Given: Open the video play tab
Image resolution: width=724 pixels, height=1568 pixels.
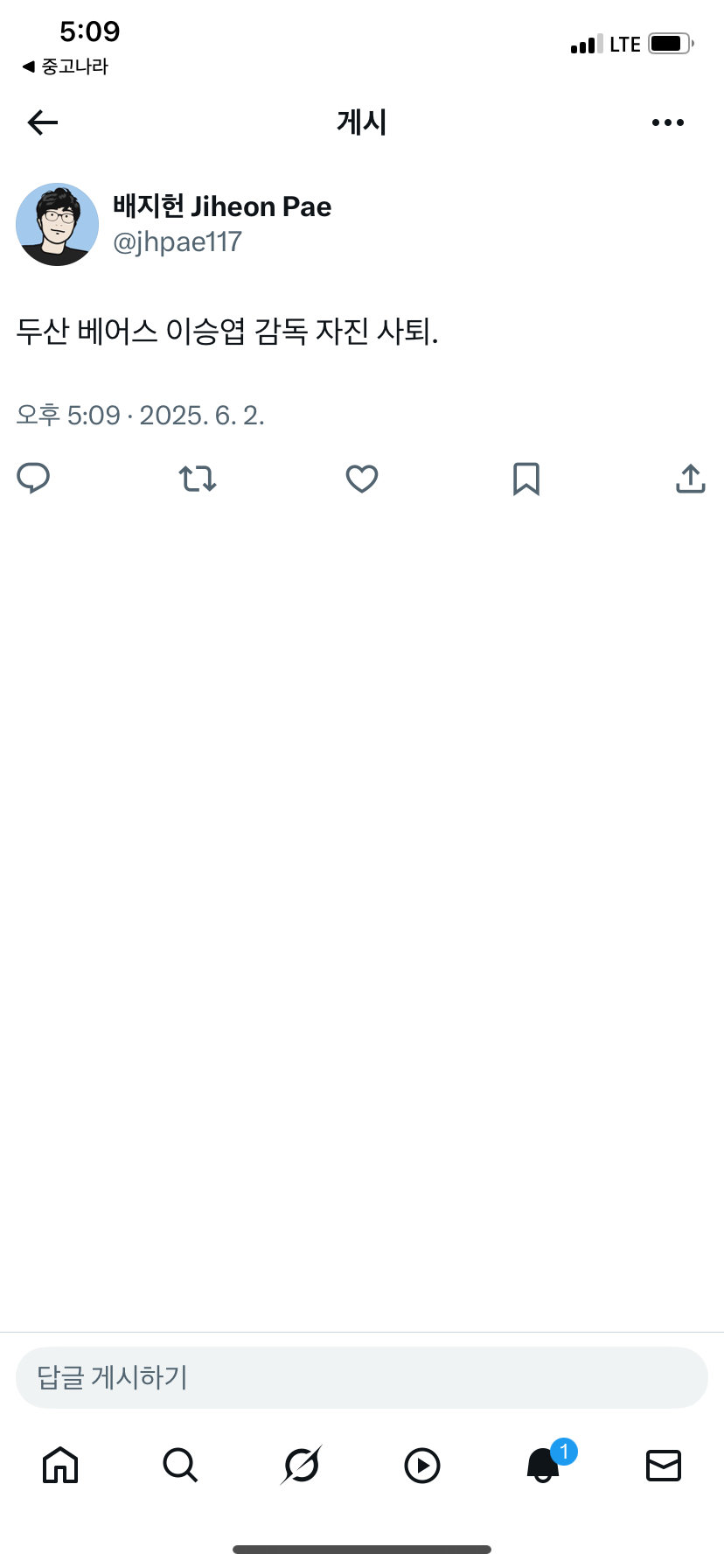Looking at the screenshot, I should click(422, 1466).
